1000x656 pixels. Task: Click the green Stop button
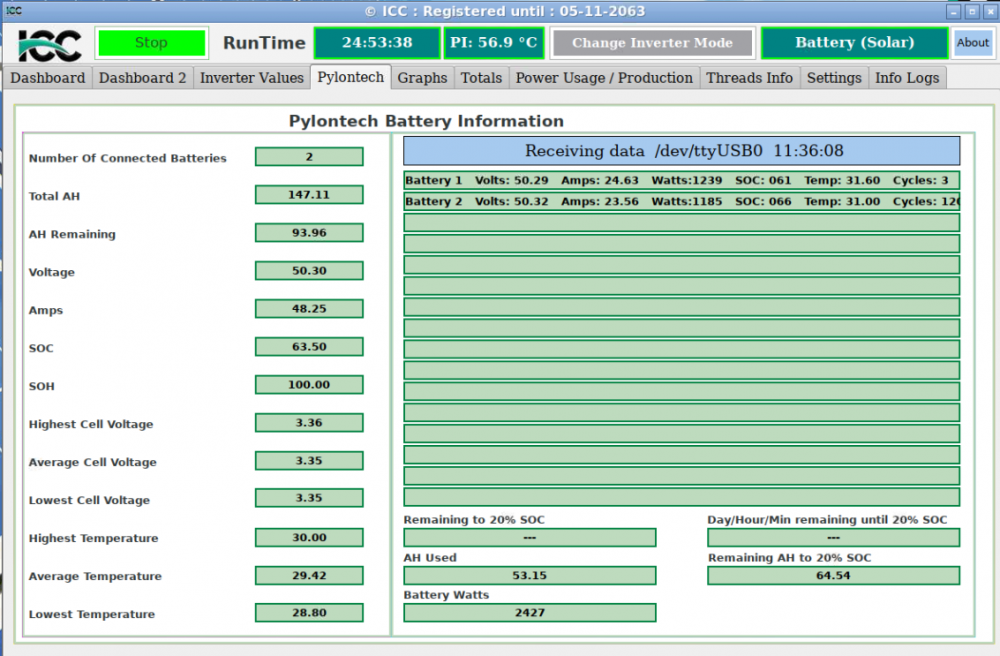click(151, 43)
